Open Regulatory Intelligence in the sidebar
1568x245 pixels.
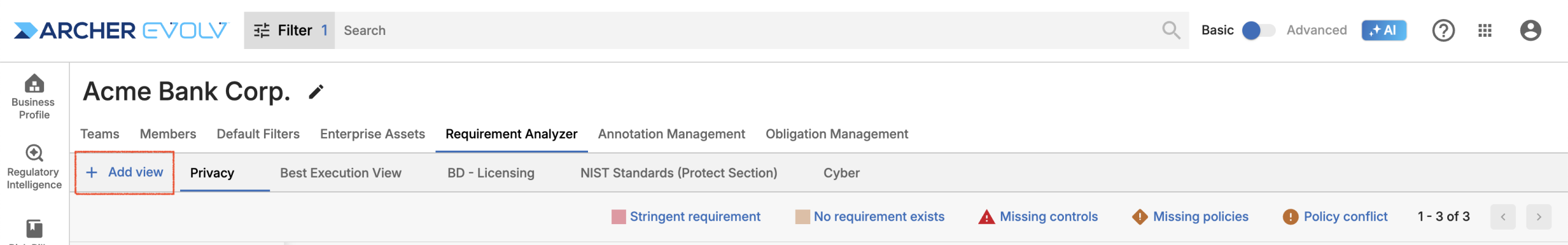34,167
